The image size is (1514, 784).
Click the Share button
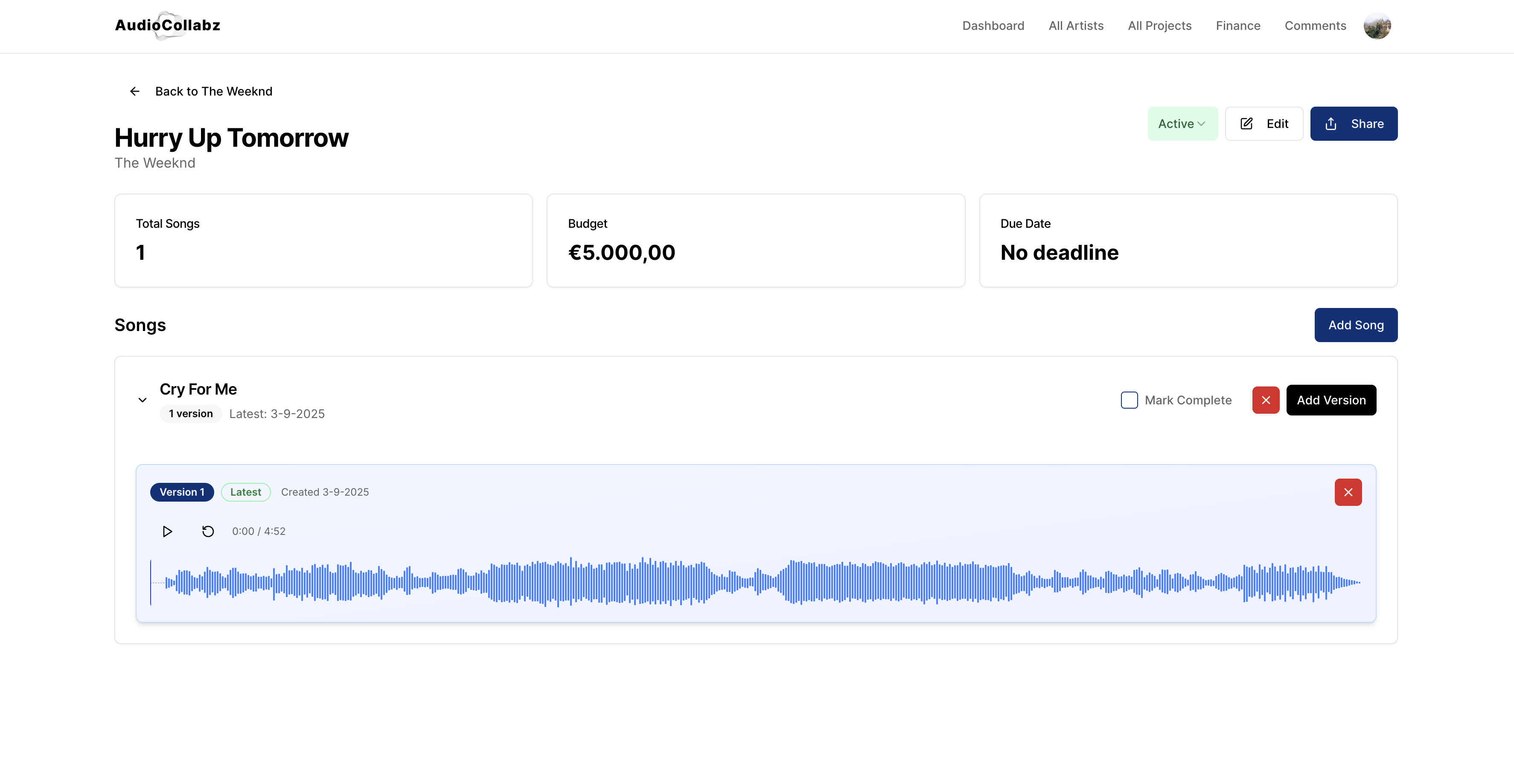coord(1354,123)
